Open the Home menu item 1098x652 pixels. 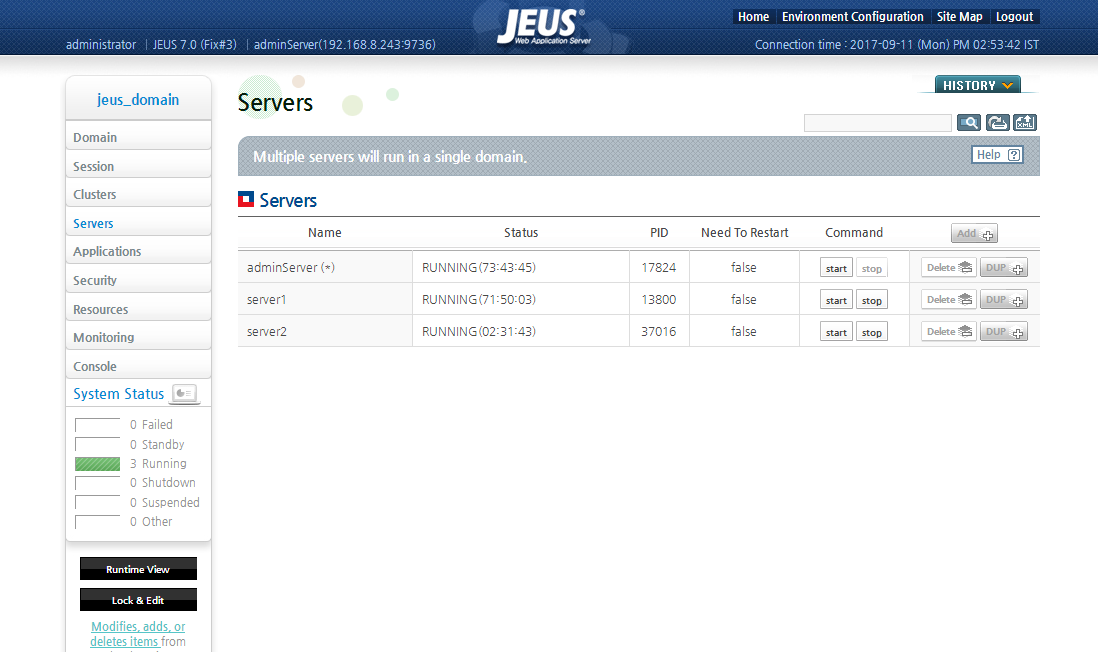[x=753, y=17]
